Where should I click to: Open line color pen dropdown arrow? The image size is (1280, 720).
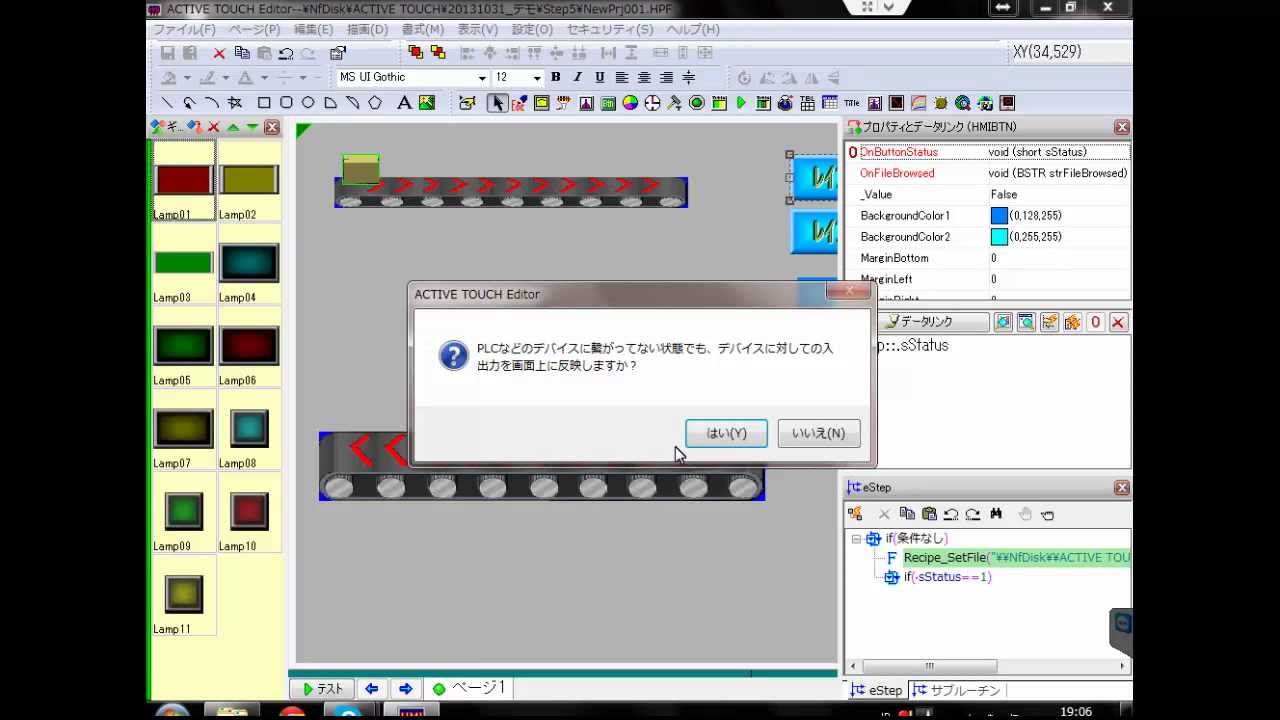[x=225, y=78]
